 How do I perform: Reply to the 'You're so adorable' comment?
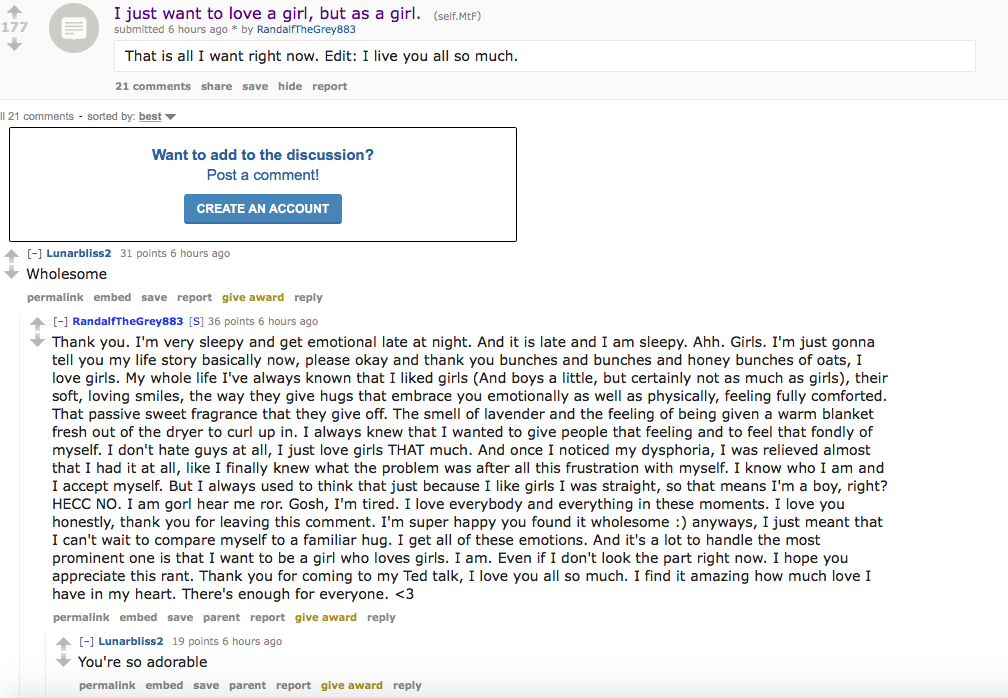click(x=407, y=685)
